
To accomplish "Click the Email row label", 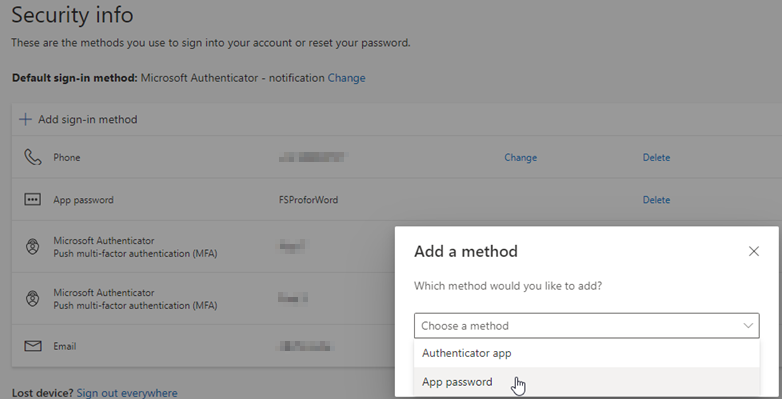I will click(65, 346).
